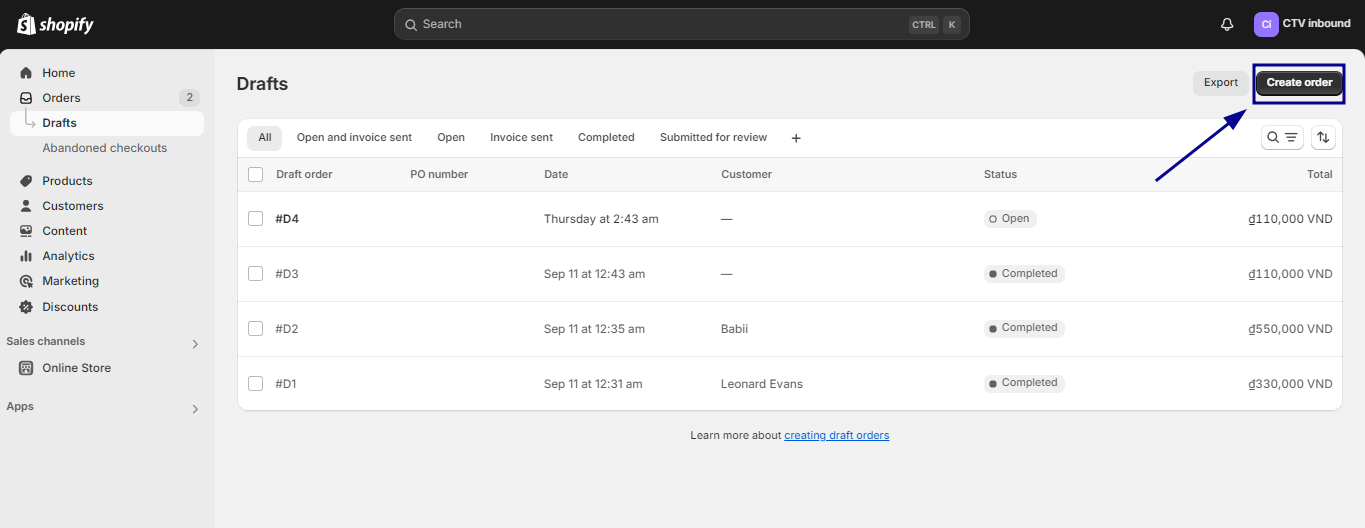Switch to Open and invoice sent tab
Screen dimensions: 1365x528
tap(354, 138)
